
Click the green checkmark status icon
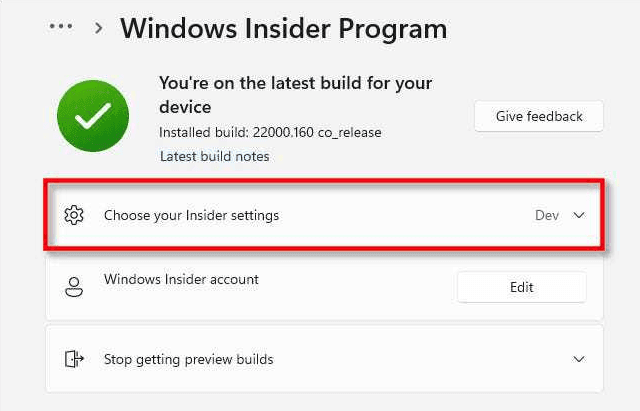pyautogui.click(x=93, y=116)
